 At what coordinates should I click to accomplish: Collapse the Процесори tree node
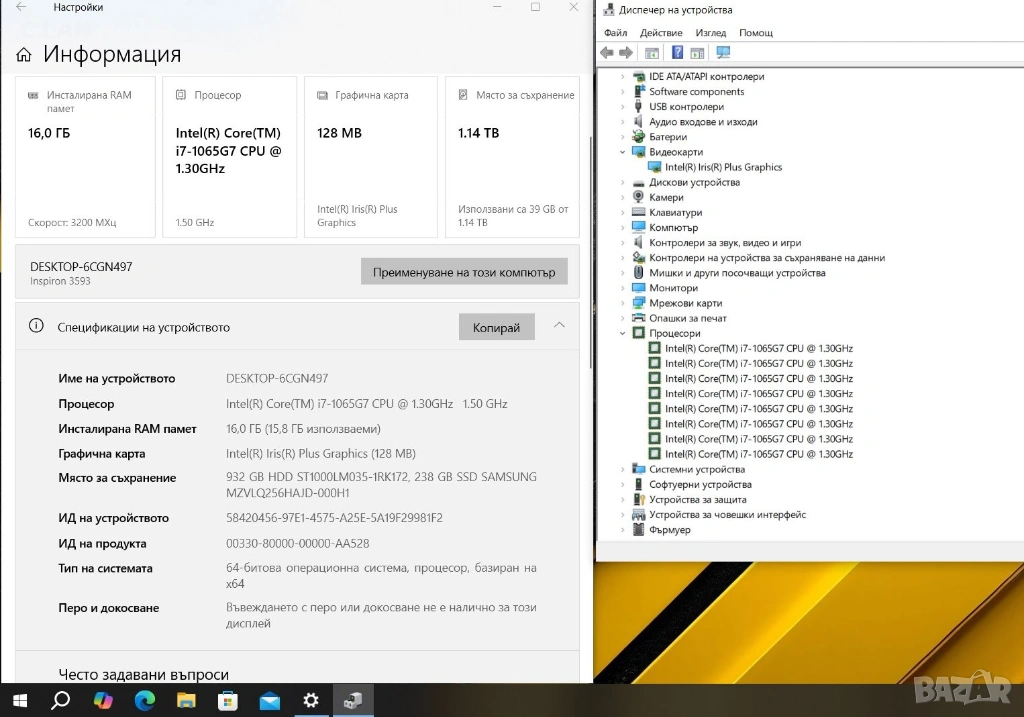(x=623, y=333)
